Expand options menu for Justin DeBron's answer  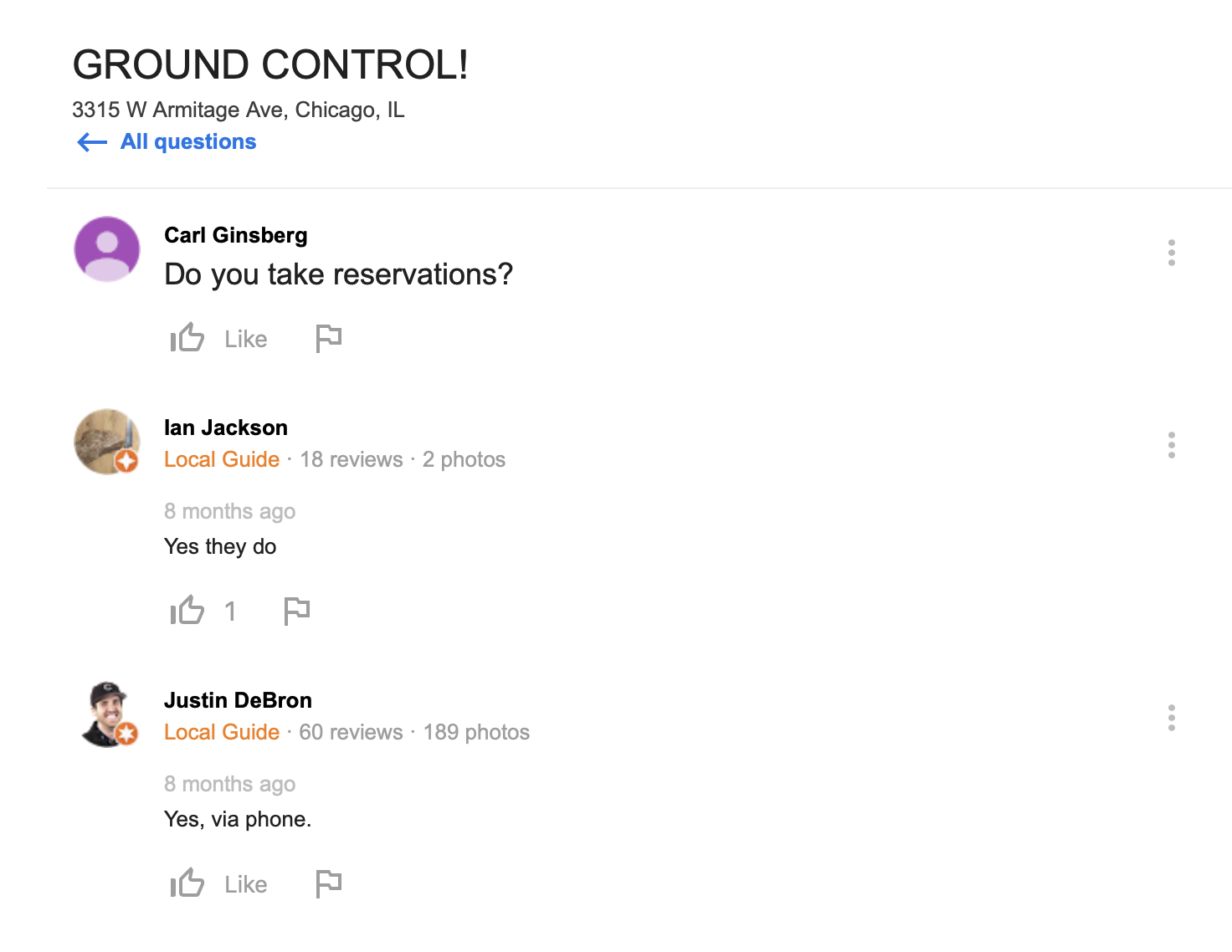point(1171,718)
